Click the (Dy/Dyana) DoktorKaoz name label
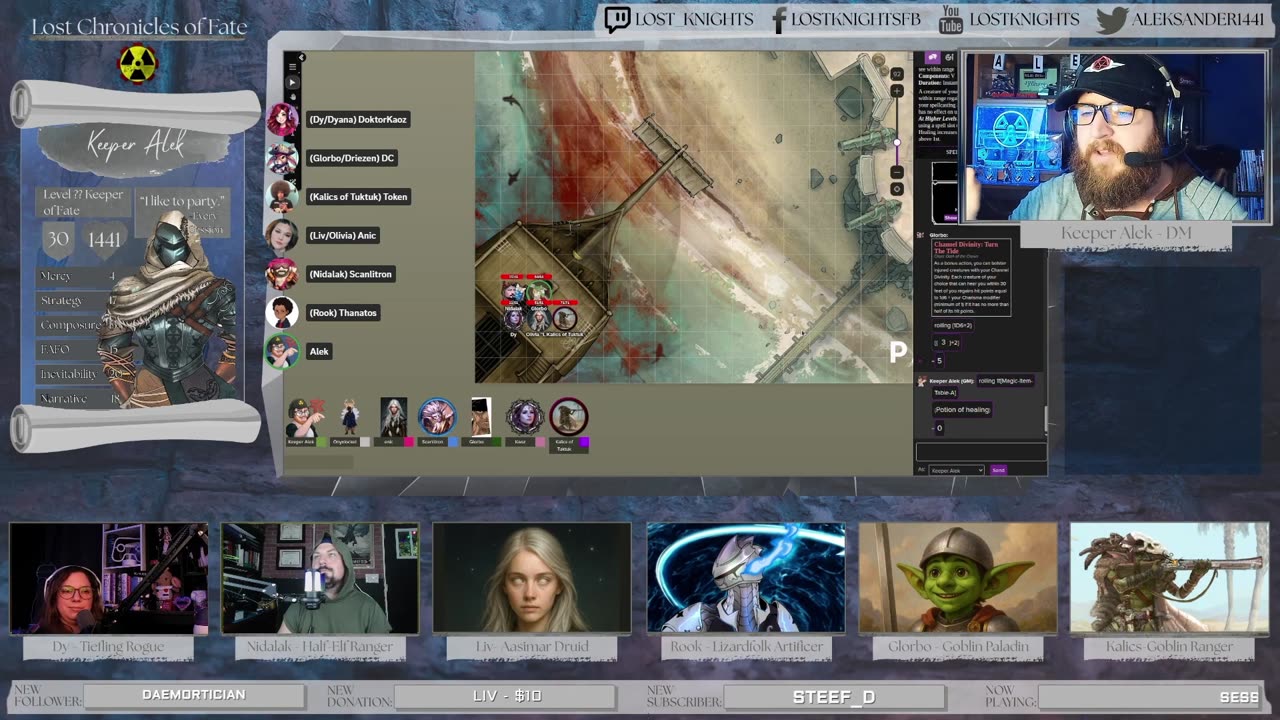The width and height of the screenshot is (1280, 720). tap(358, 119)
